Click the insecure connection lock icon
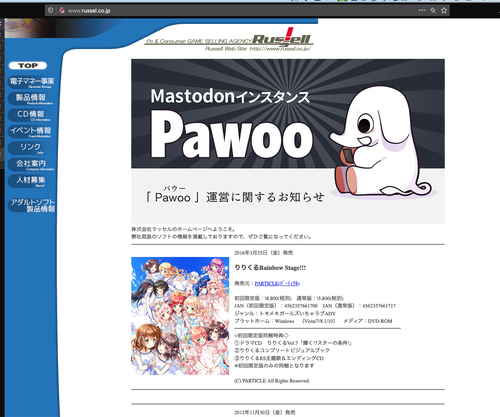500x417 pixels. (61, 10)
